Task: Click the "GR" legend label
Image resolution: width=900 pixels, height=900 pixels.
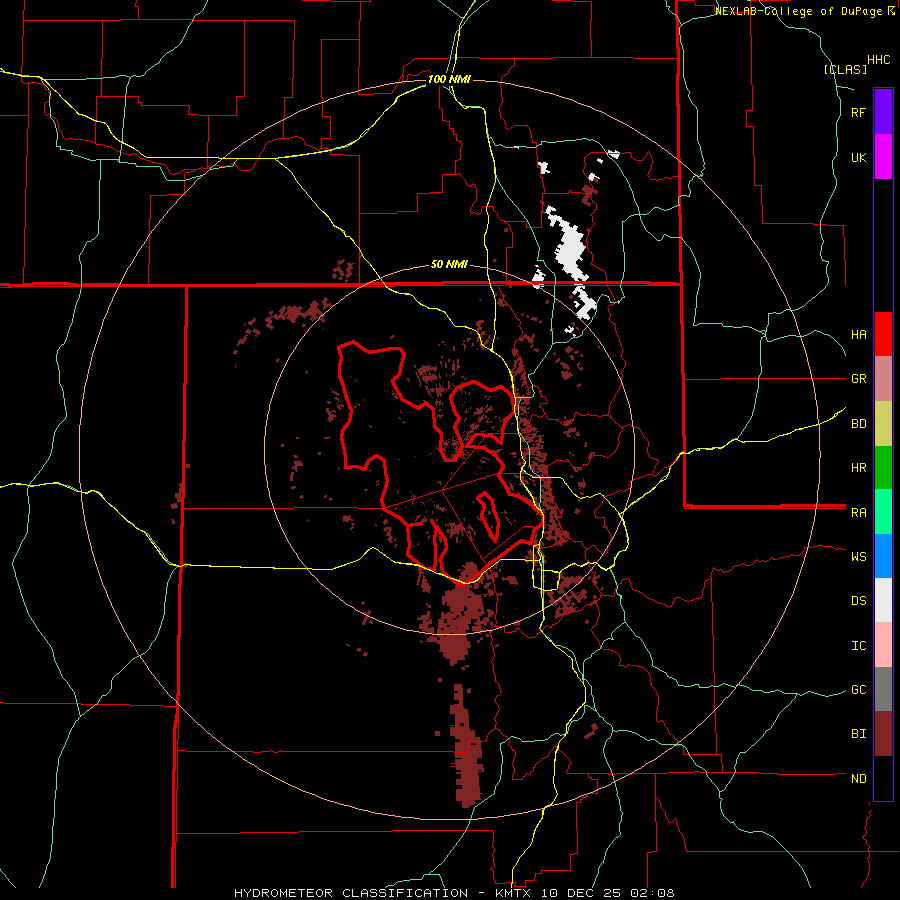Action: click(858, 379)
